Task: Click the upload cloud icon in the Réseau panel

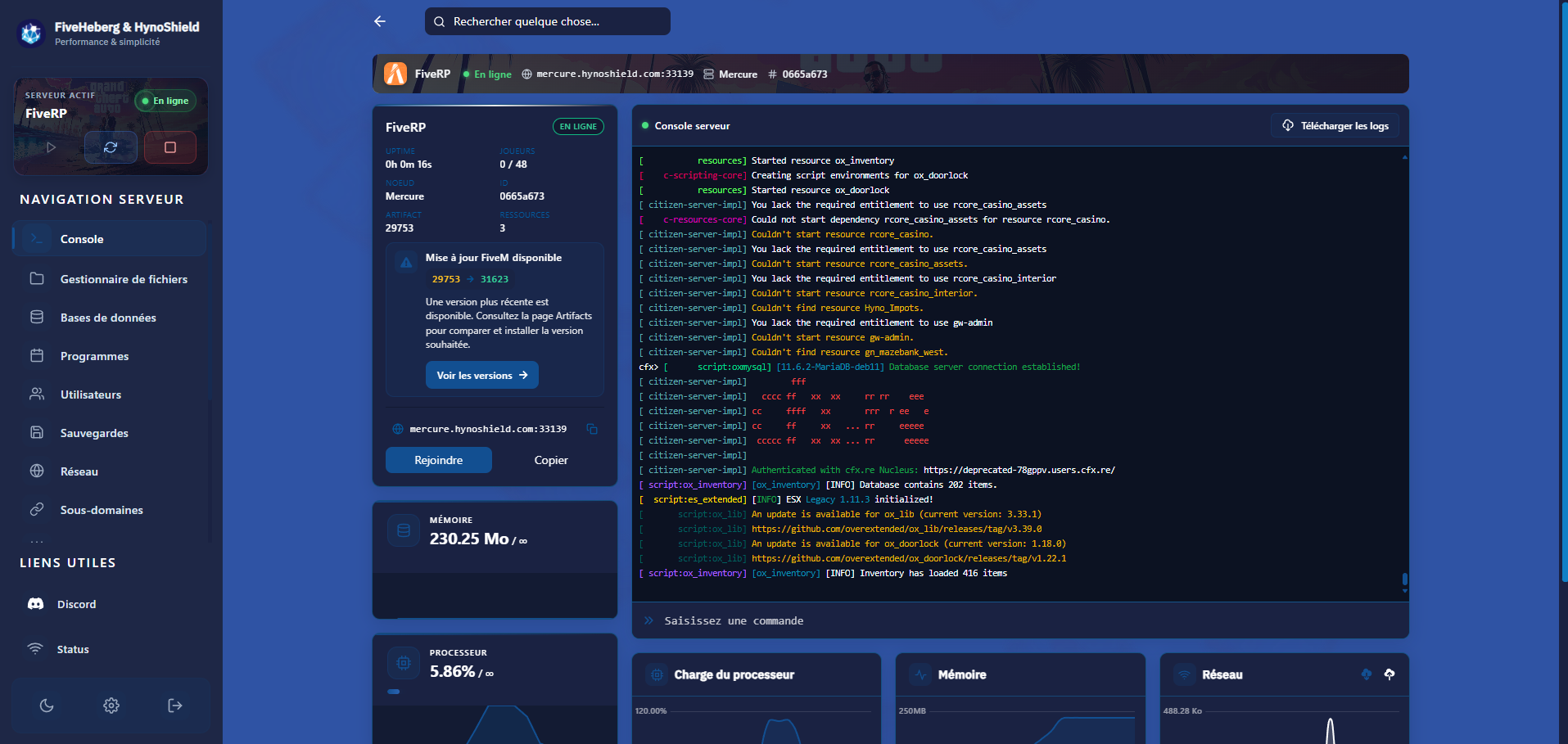Action: (1390, 674)
